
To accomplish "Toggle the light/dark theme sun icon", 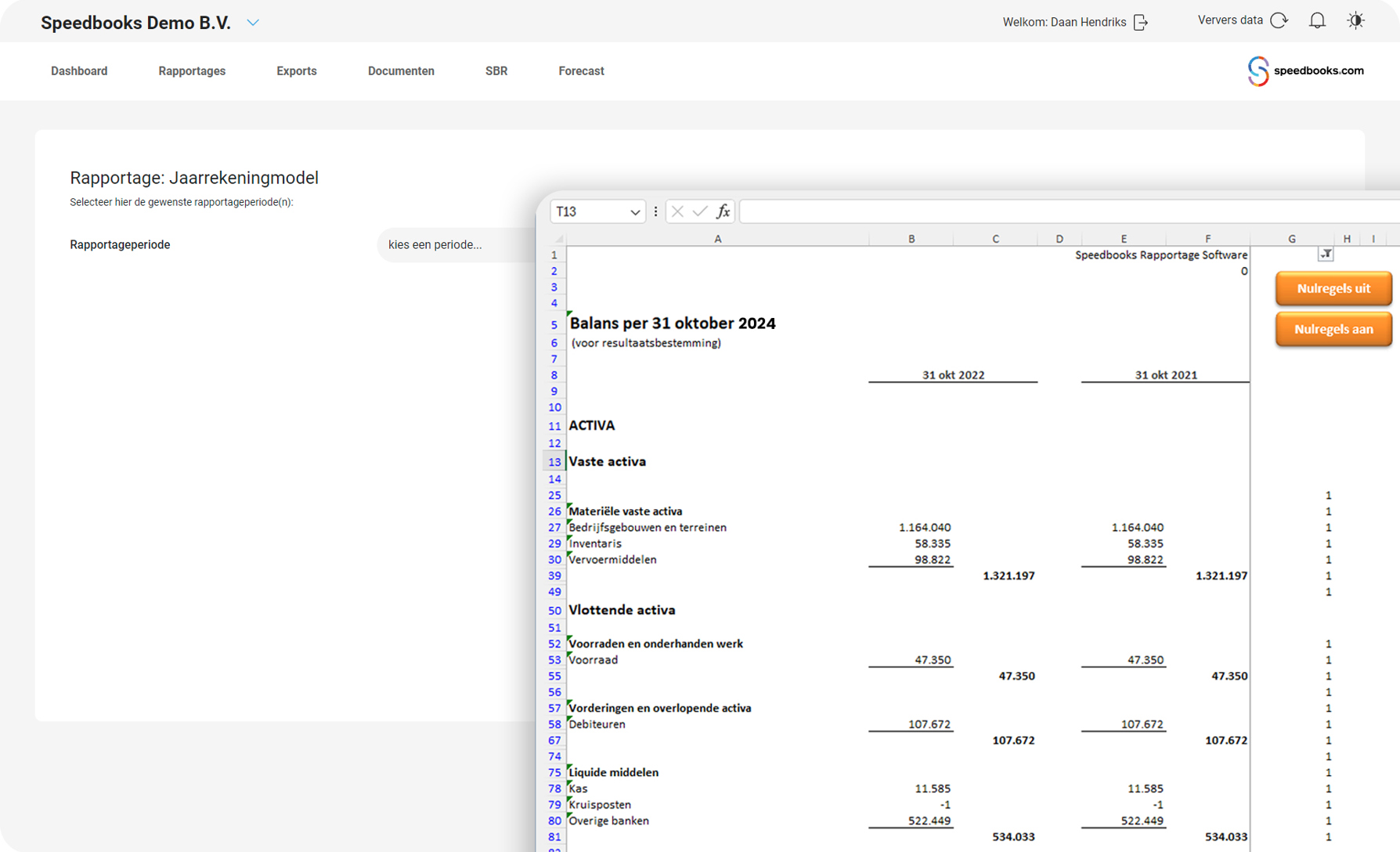I will 1355,20.
